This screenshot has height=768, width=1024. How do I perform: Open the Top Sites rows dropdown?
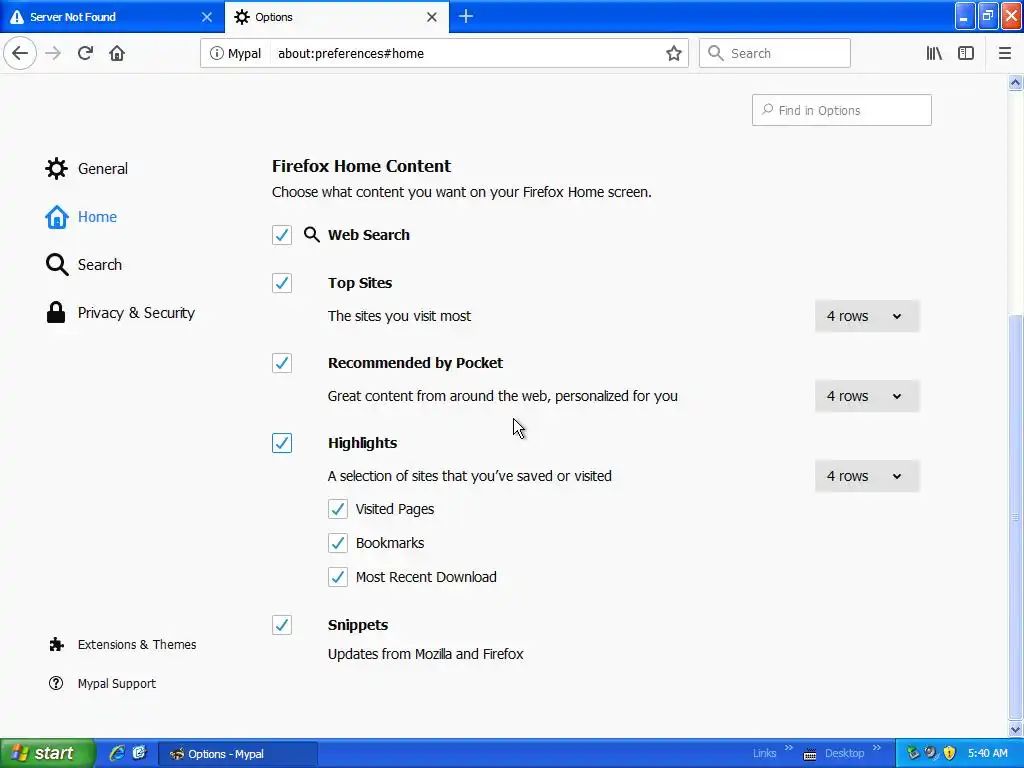(x=867, y=316)
